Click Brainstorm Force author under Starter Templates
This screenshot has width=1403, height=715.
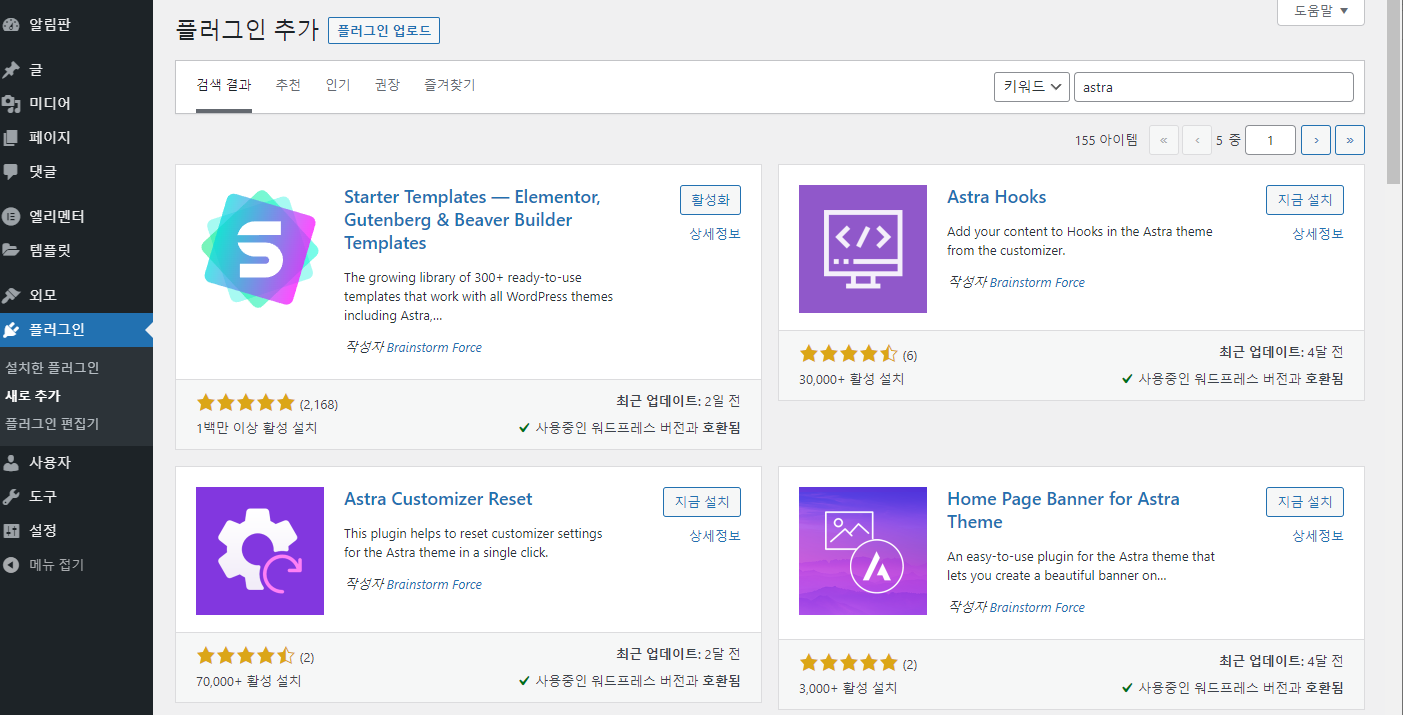pyautogui.click(x=434, y=348)
